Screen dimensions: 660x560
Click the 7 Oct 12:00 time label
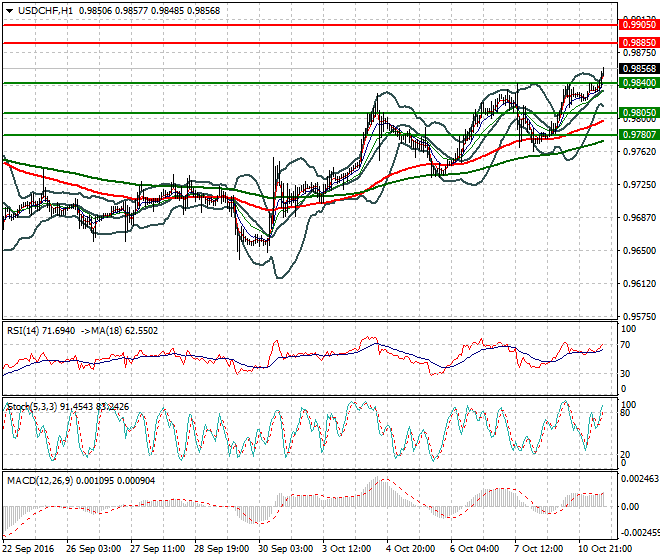(x=538, y=549)
